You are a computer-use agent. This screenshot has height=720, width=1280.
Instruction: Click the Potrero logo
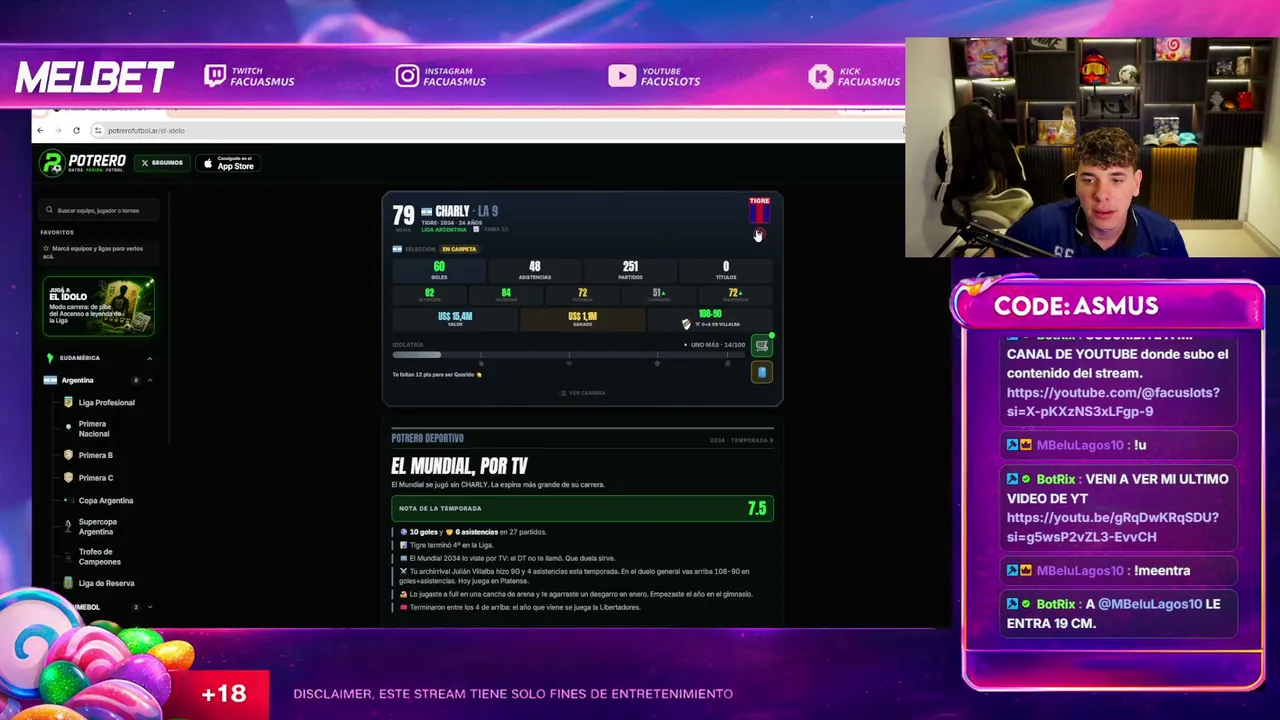click(83, 163)
